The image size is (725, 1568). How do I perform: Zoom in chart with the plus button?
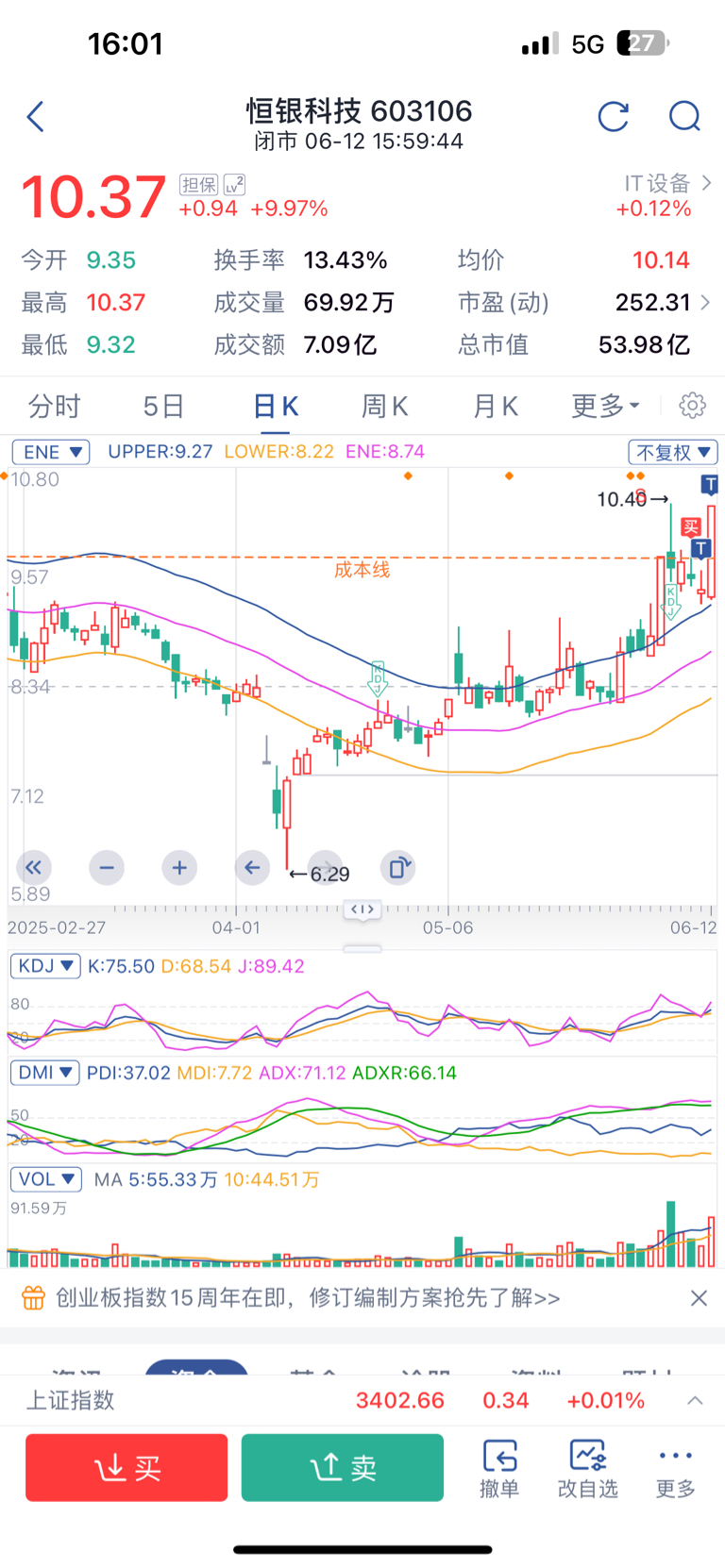click(179, 867)
